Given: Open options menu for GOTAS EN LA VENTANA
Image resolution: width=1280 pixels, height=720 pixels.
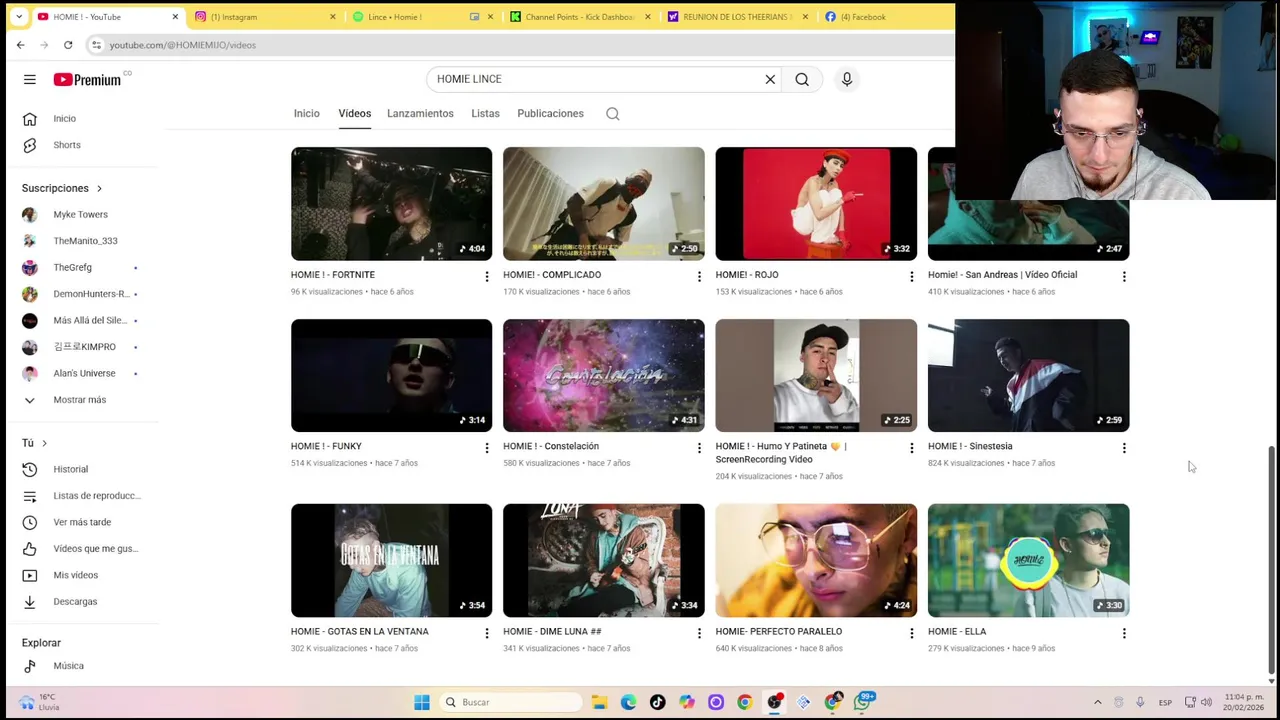Looking at the screenshot, I should pyautogui.click(x=487, y=633).
